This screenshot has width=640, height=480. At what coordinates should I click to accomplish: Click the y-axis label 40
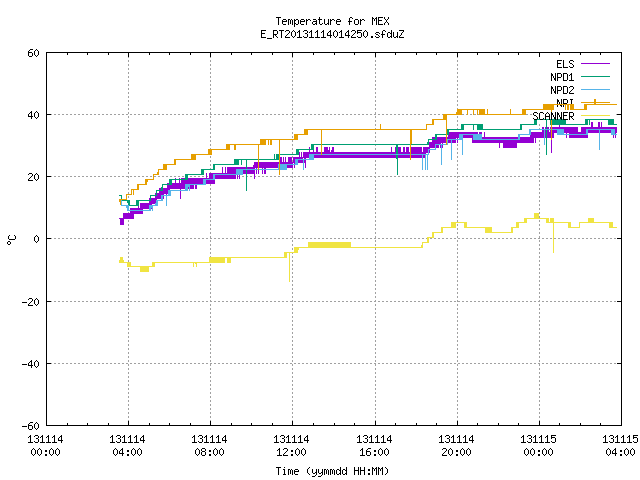point(33,115)
